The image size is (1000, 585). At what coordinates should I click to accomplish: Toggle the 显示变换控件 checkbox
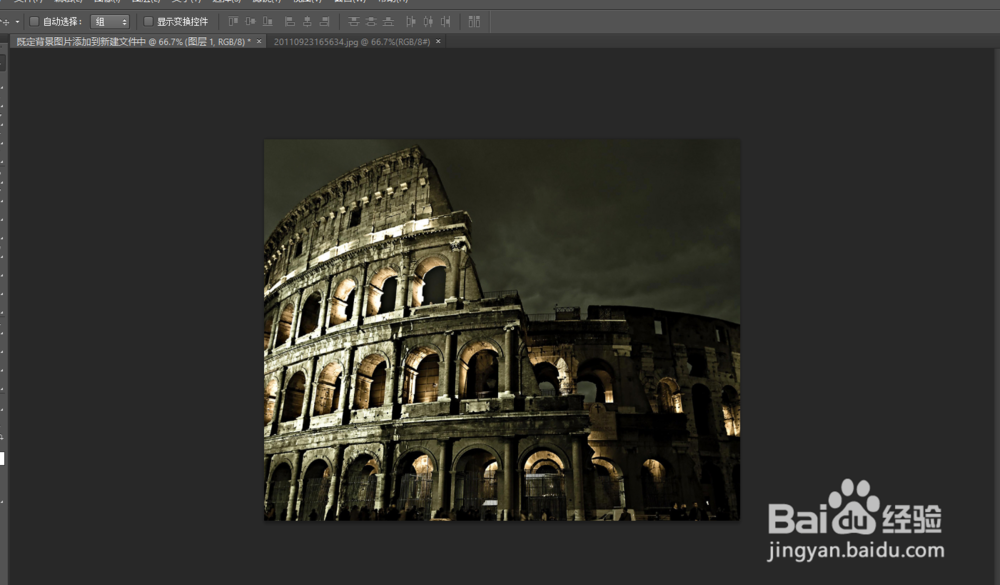149,22
